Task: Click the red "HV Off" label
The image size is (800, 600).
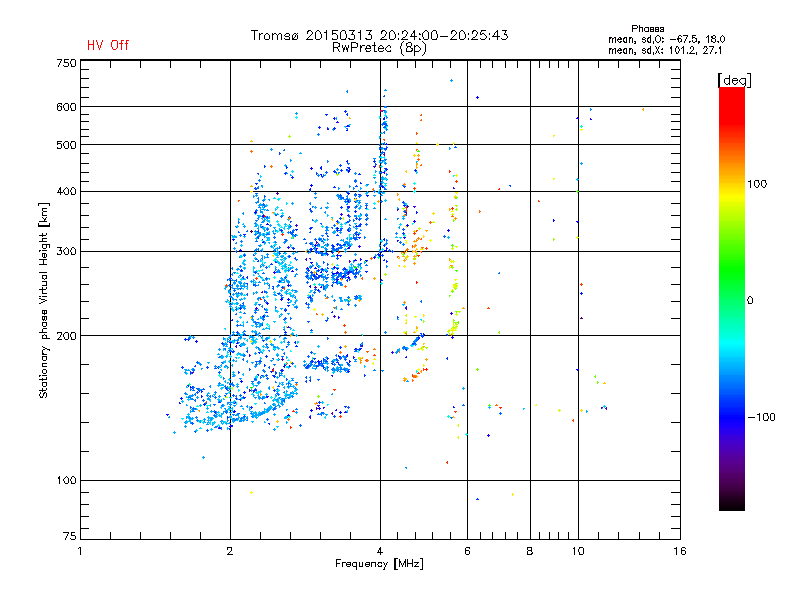Action: click(108, 45)
